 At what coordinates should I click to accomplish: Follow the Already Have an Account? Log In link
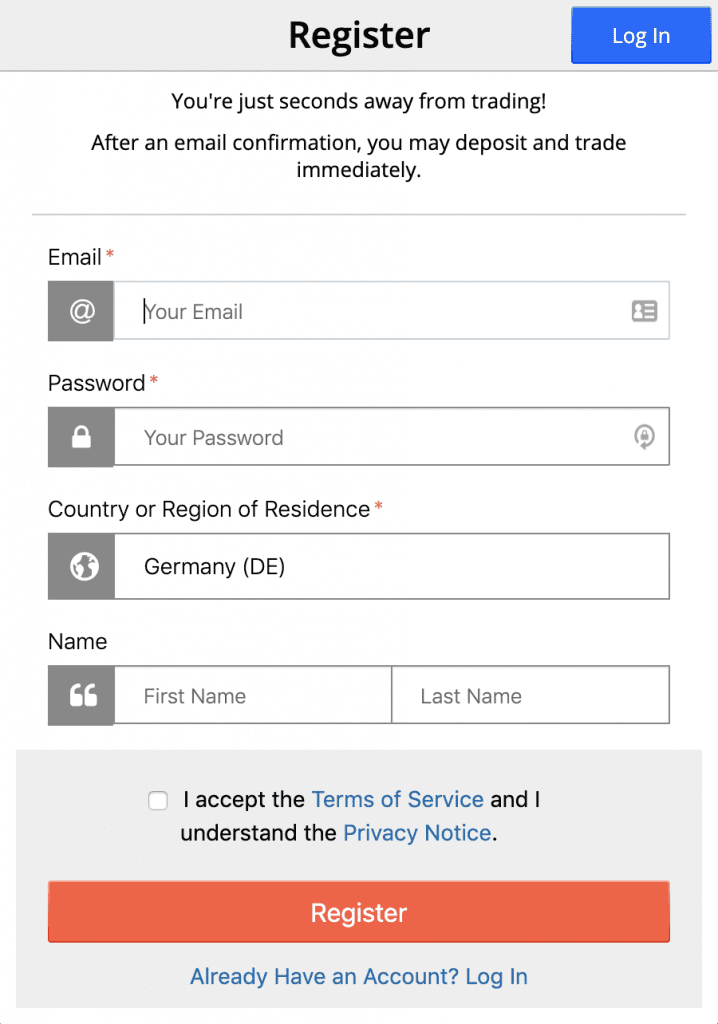(x=359, y=977)
